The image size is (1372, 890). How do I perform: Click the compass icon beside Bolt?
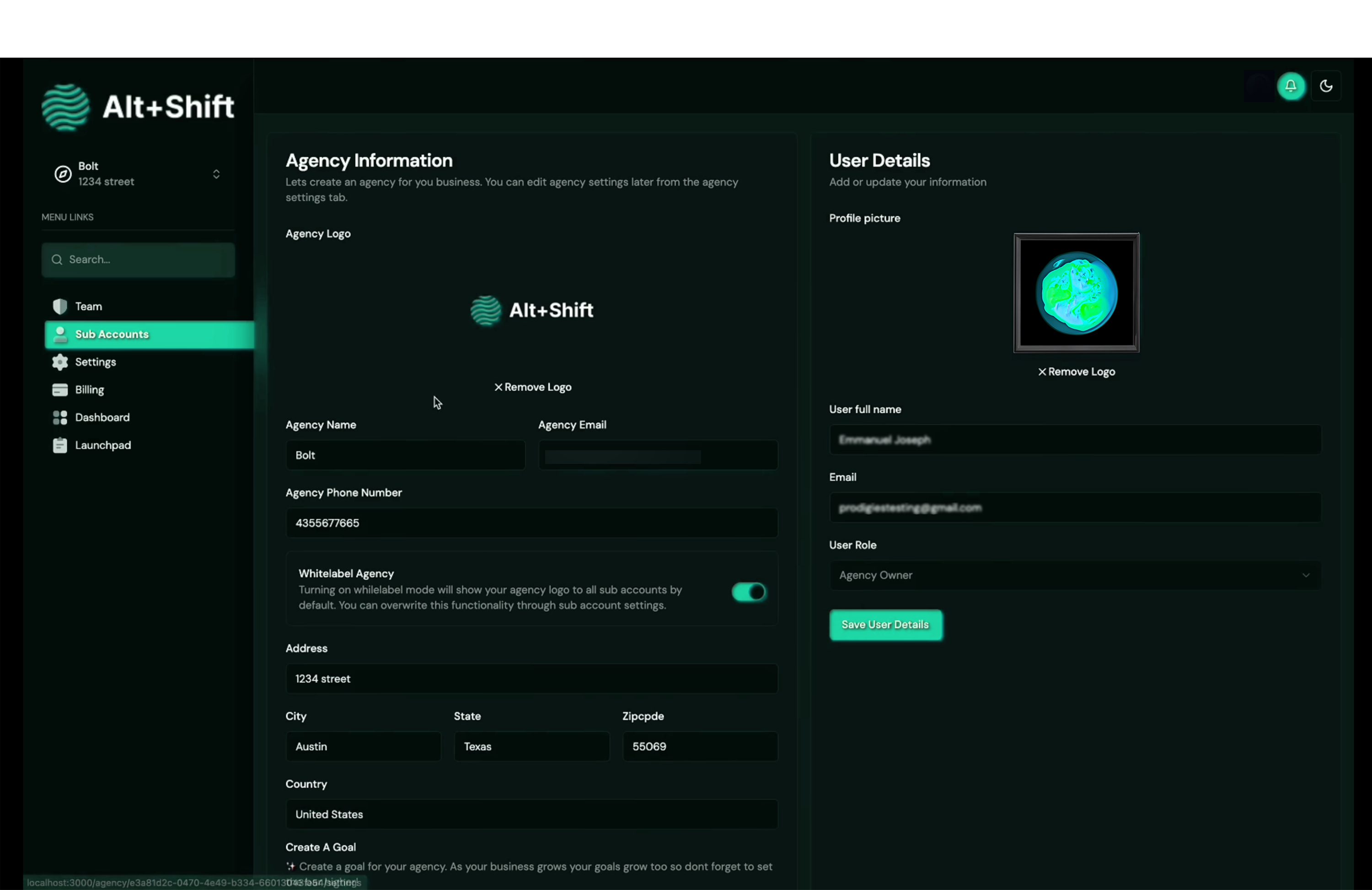(63, 173)
